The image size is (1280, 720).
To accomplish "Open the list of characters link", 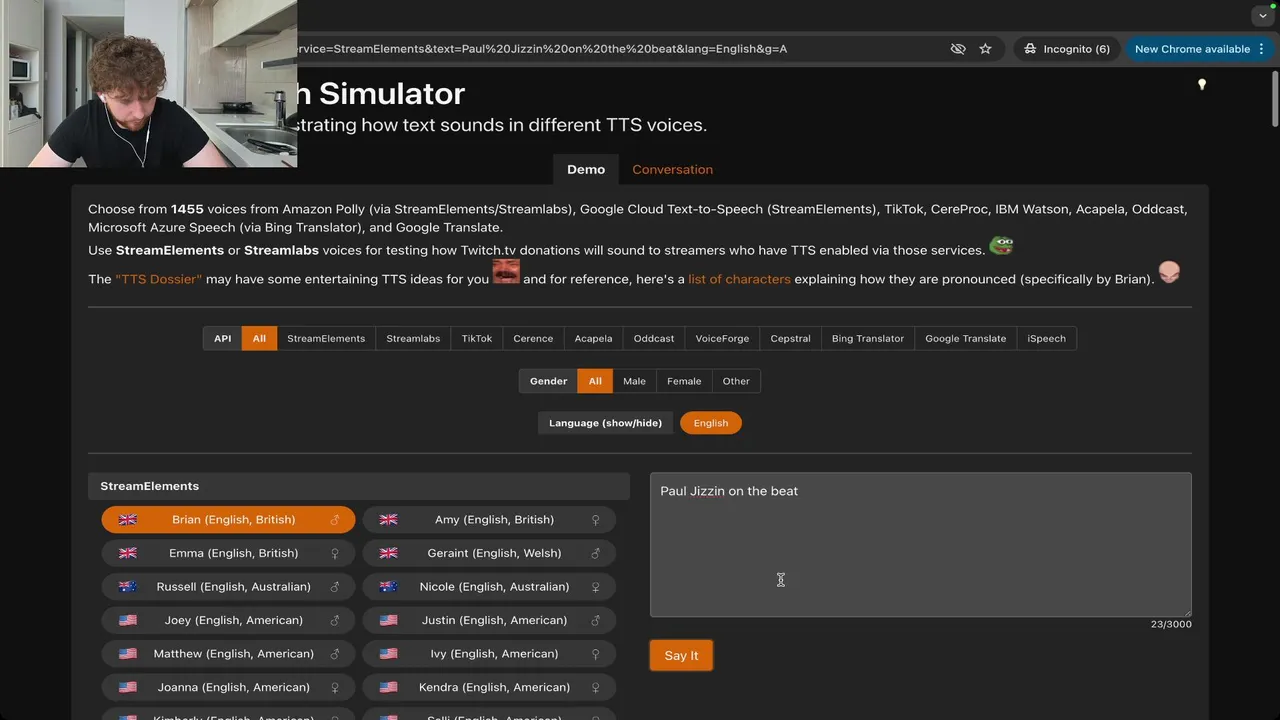I will 739,279.
